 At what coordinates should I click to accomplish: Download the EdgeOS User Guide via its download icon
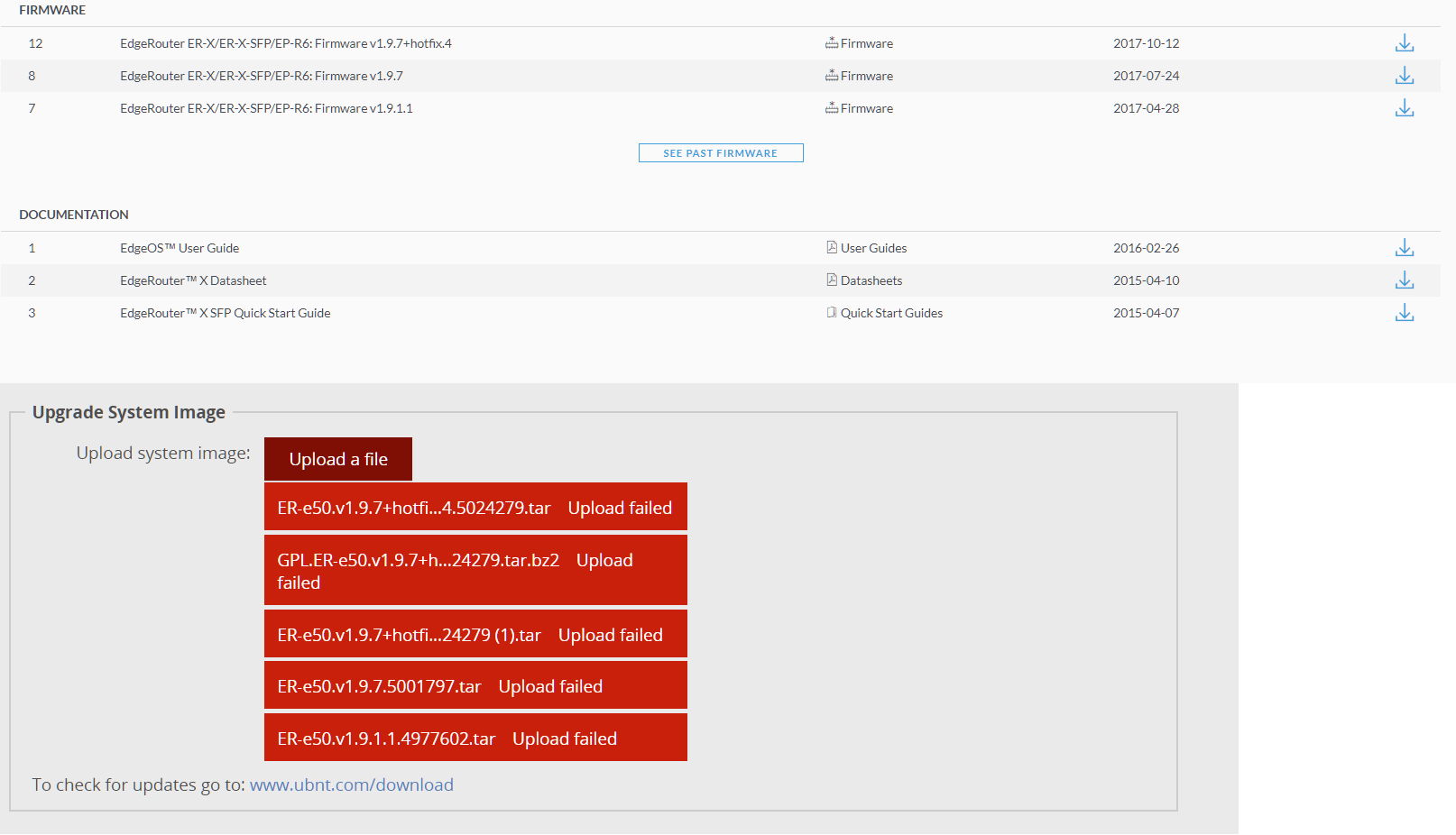[x=1404, y=247]
